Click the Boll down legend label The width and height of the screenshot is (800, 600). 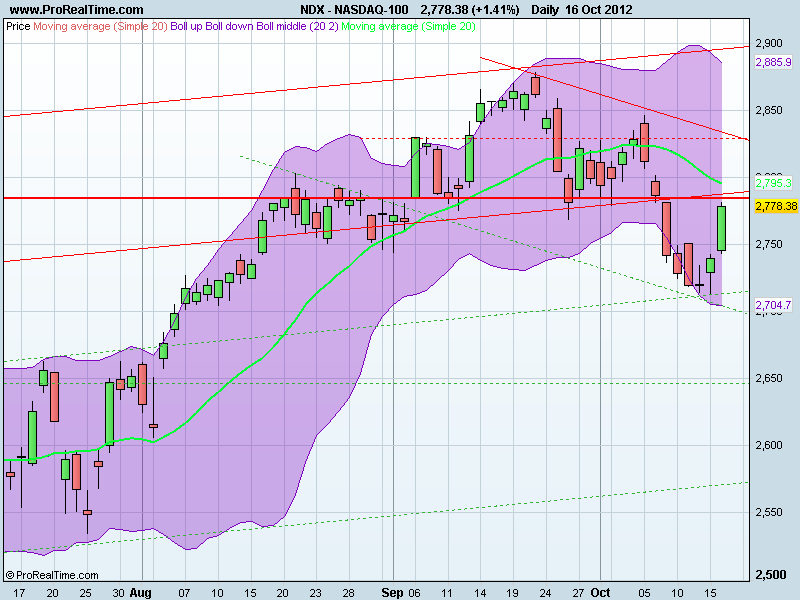pos(229,26)
